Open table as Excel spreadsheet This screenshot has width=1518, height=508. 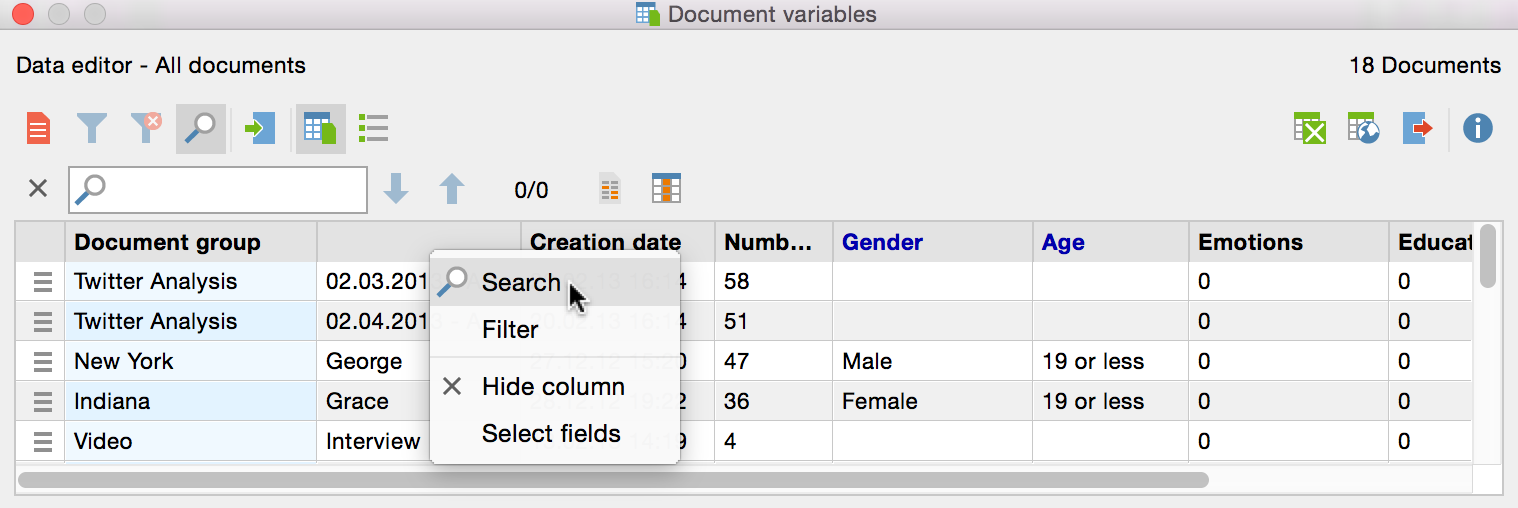(1310, 129)
